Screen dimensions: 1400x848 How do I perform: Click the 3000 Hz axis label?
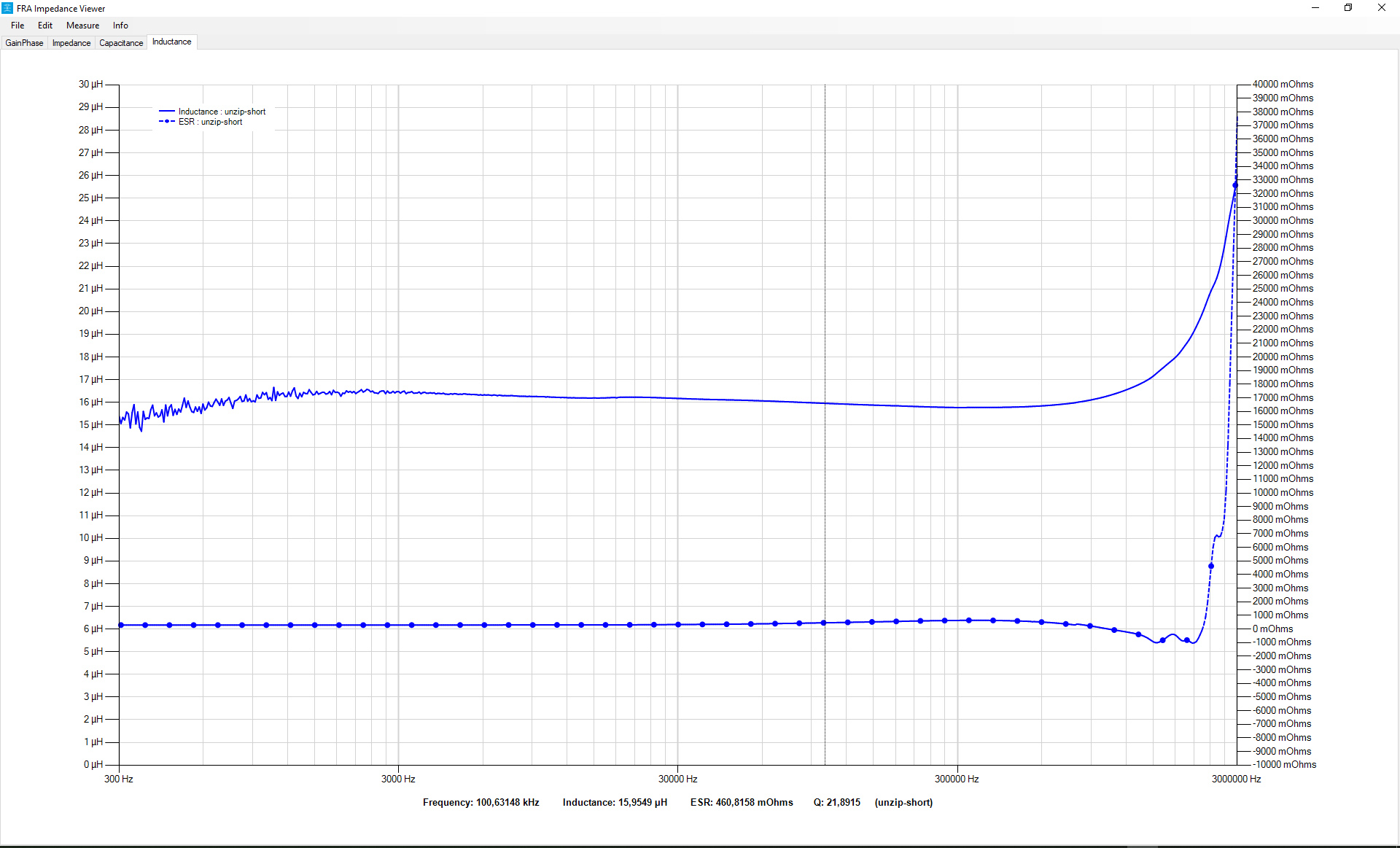[398, 779]
